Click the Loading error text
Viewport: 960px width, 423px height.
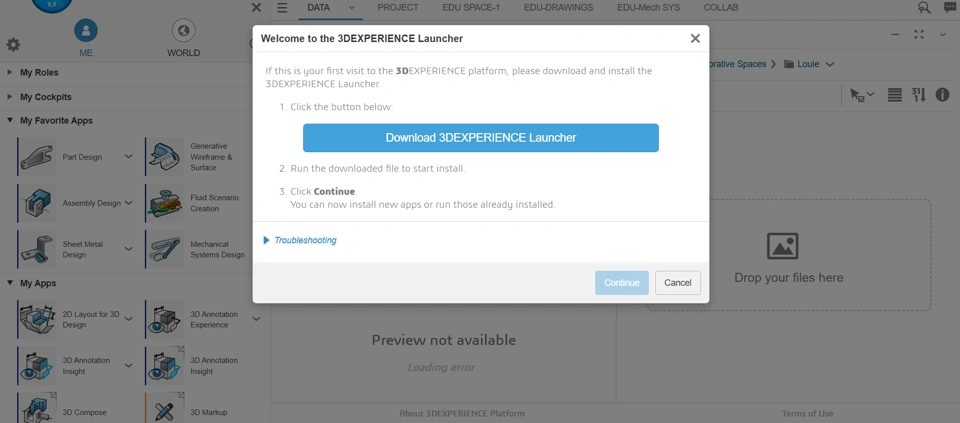tap(441, 367)
